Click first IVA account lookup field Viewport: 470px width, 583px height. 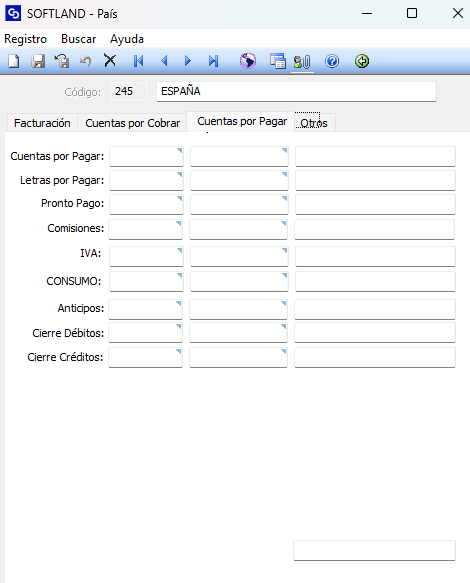tap(146, 256)
